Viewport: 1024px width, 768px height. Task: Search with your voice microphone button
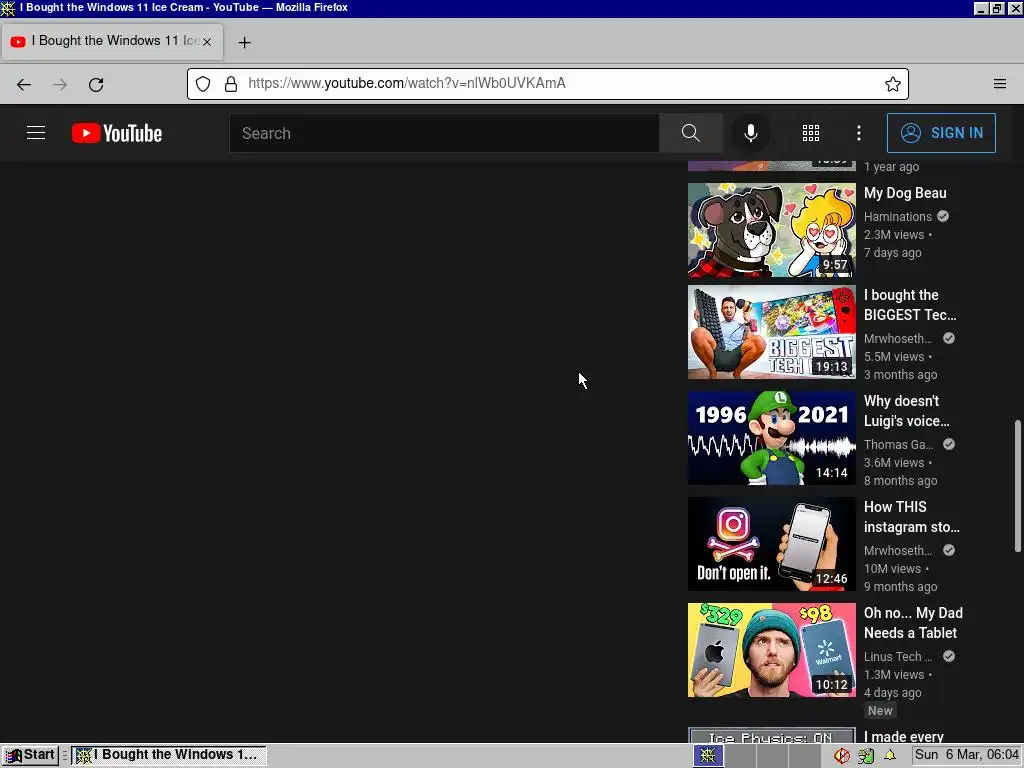point(751,133)
